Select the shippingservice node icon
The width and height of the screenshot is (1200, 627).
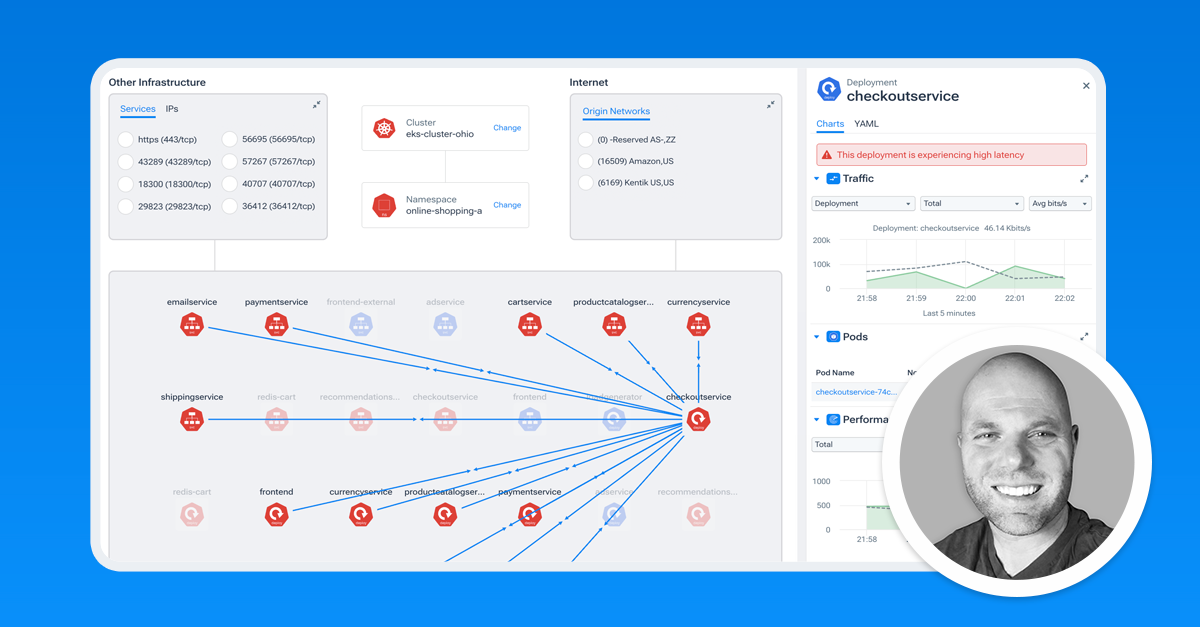tap(191, 420)
